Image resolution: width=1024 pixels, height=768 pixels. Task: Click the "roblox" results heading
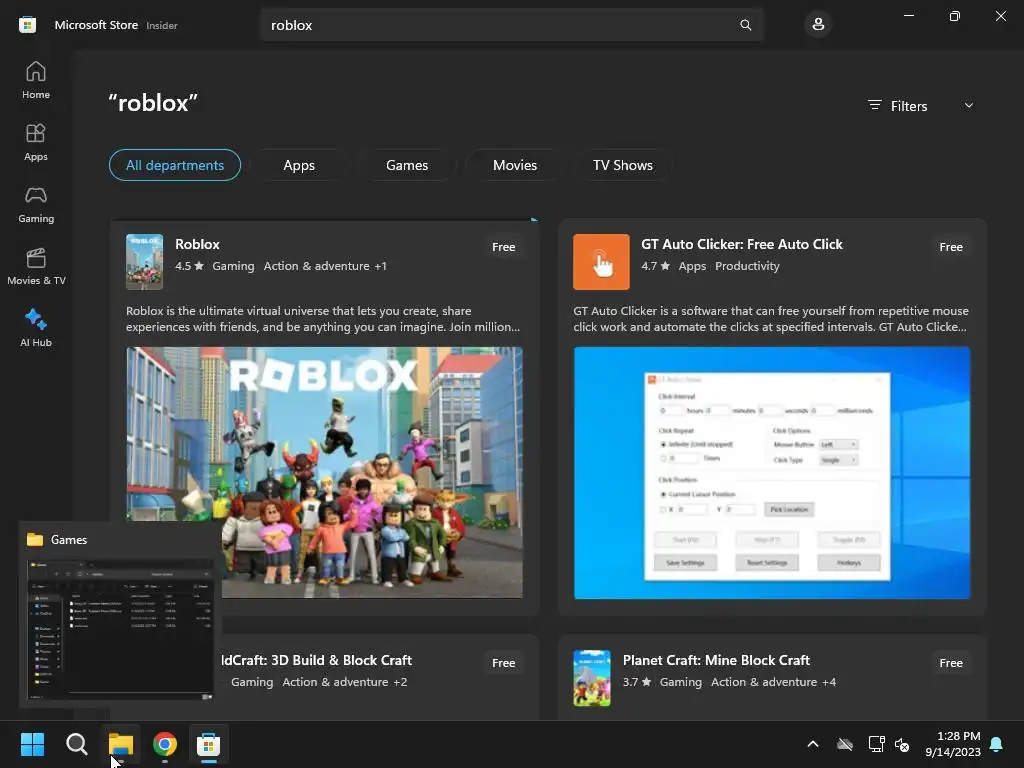pyautogui.click(x=153, y=103)
